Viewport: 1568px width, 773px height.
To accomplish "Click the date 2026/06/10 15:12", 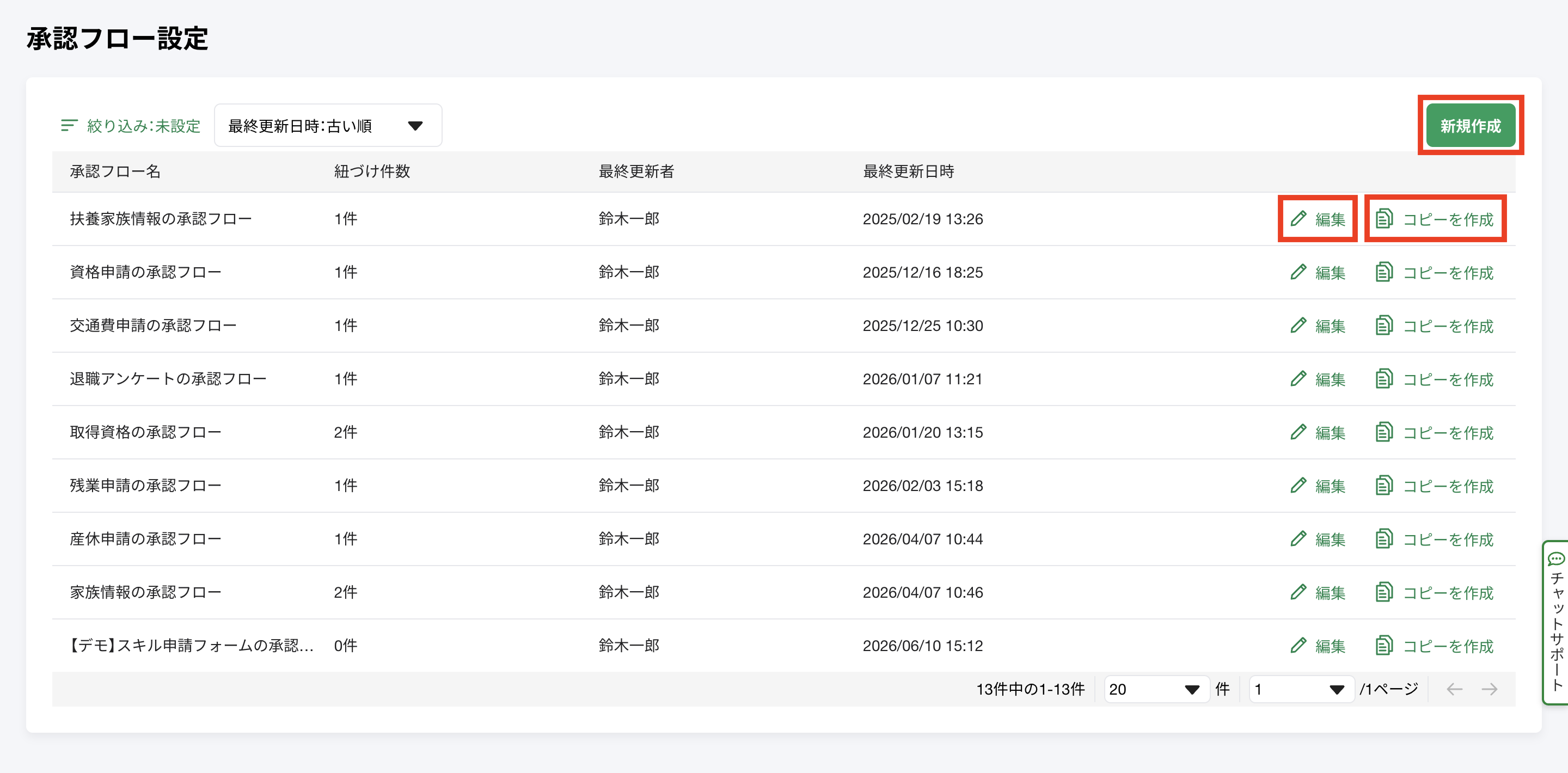I will [x=923, y=646].
